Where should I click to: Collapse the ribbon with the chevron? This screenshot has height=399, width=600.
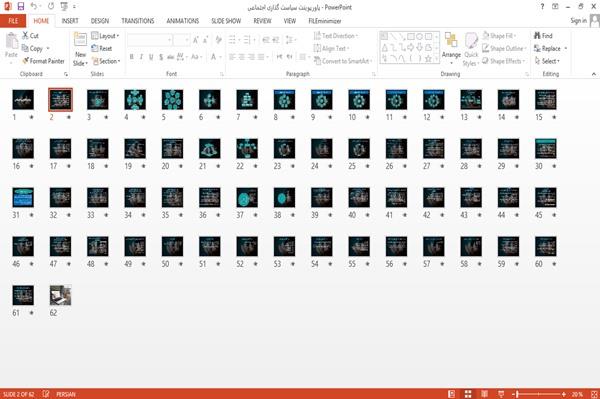point(593,74)
